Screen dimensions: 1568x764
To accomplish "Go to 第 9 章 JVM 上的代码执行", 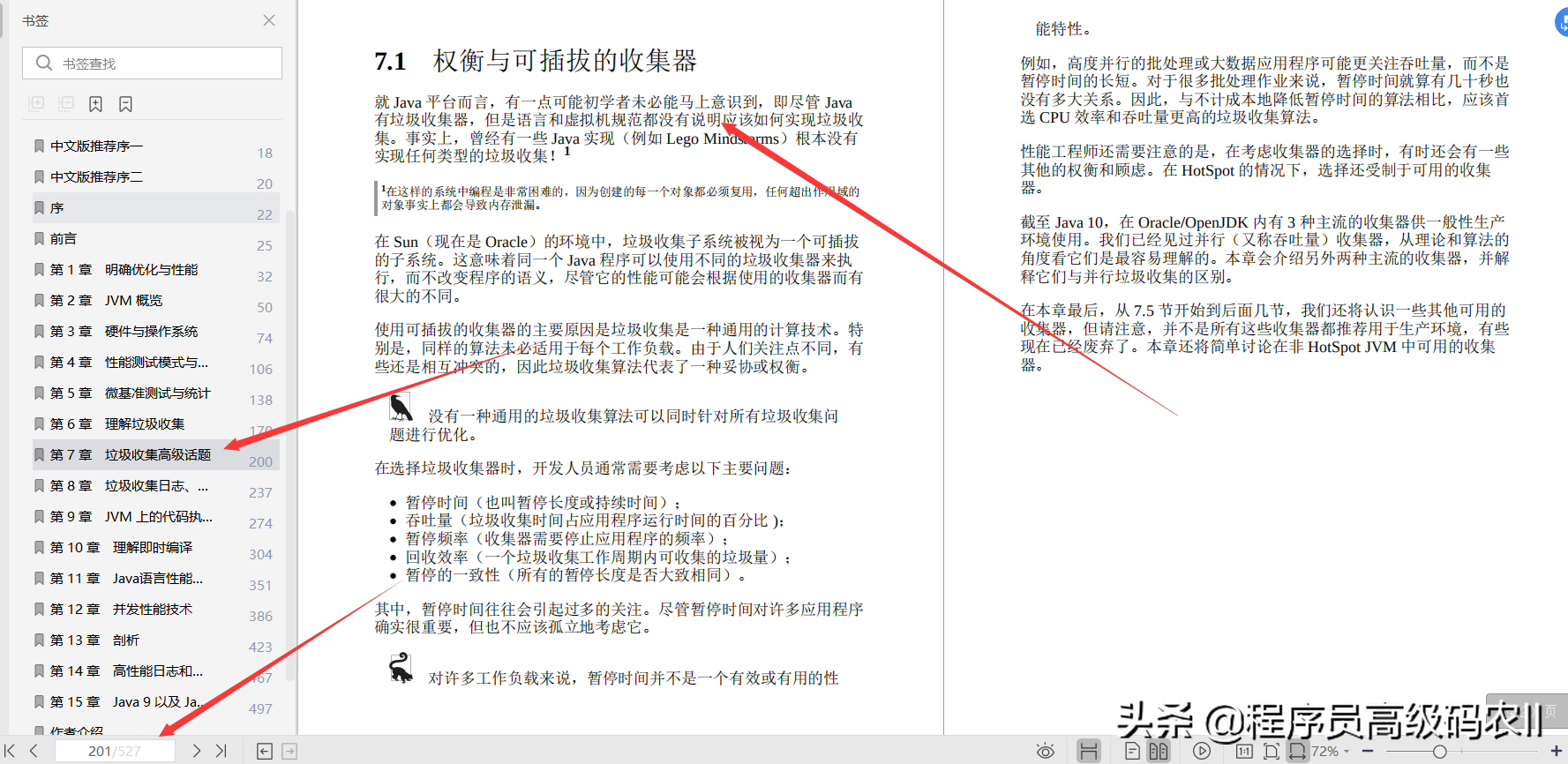I will (x=155, y=516).
